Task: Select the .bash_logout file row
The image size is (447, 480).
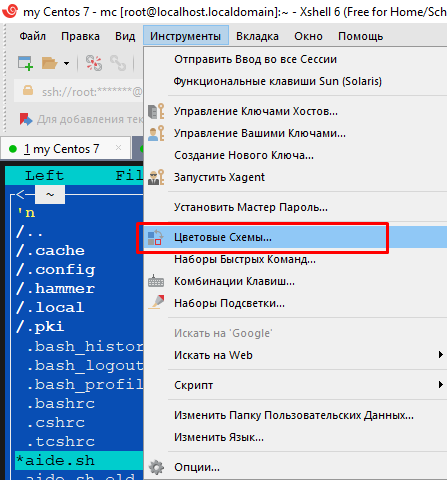Action: click(x=79, y=366)
